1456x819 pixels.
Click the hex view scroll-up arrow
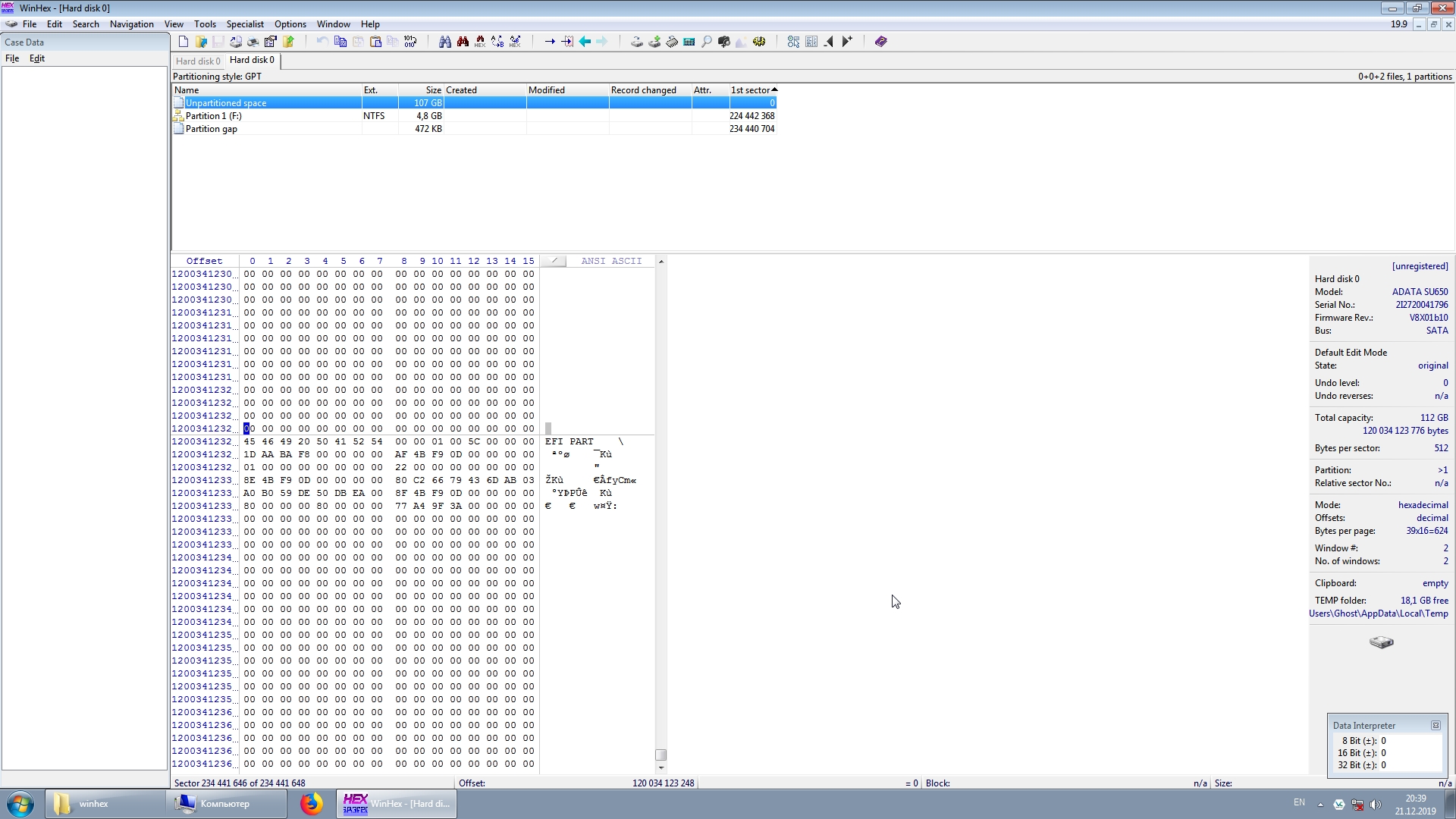pyautogui.click(x=661, y=262)
